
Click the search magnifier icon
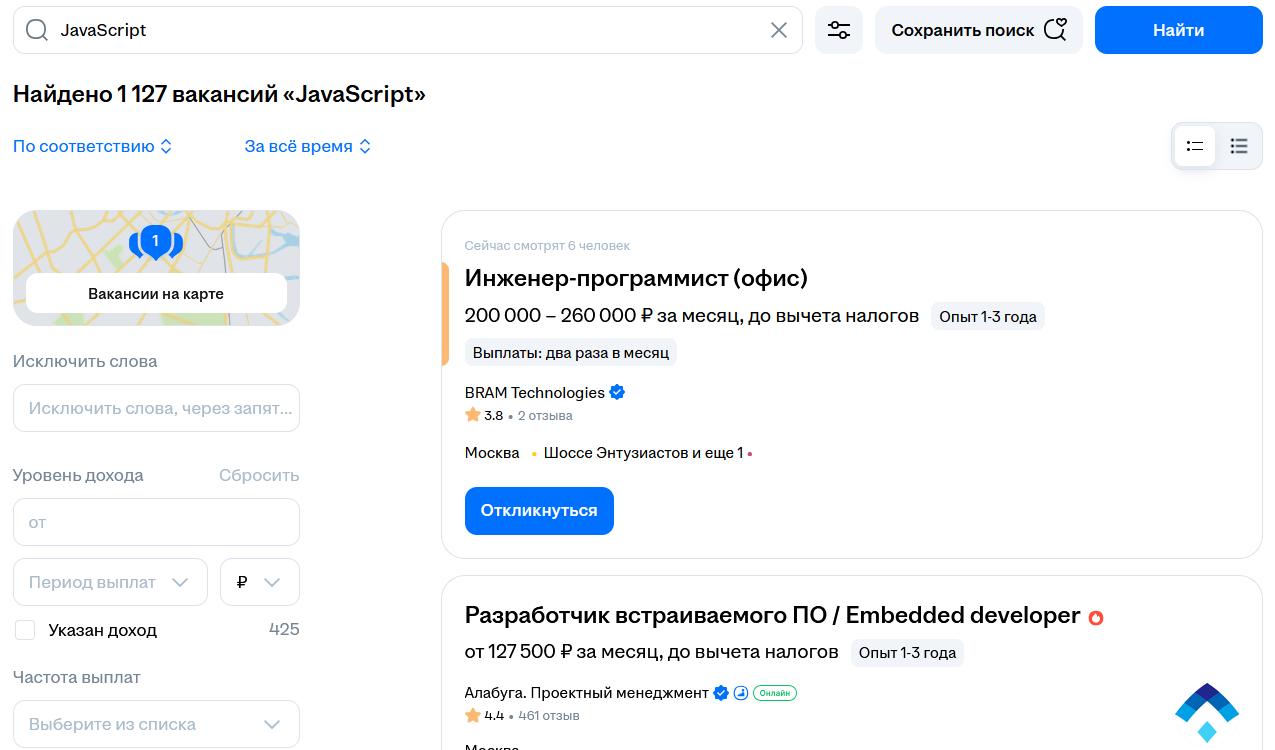tap(37, 30)
